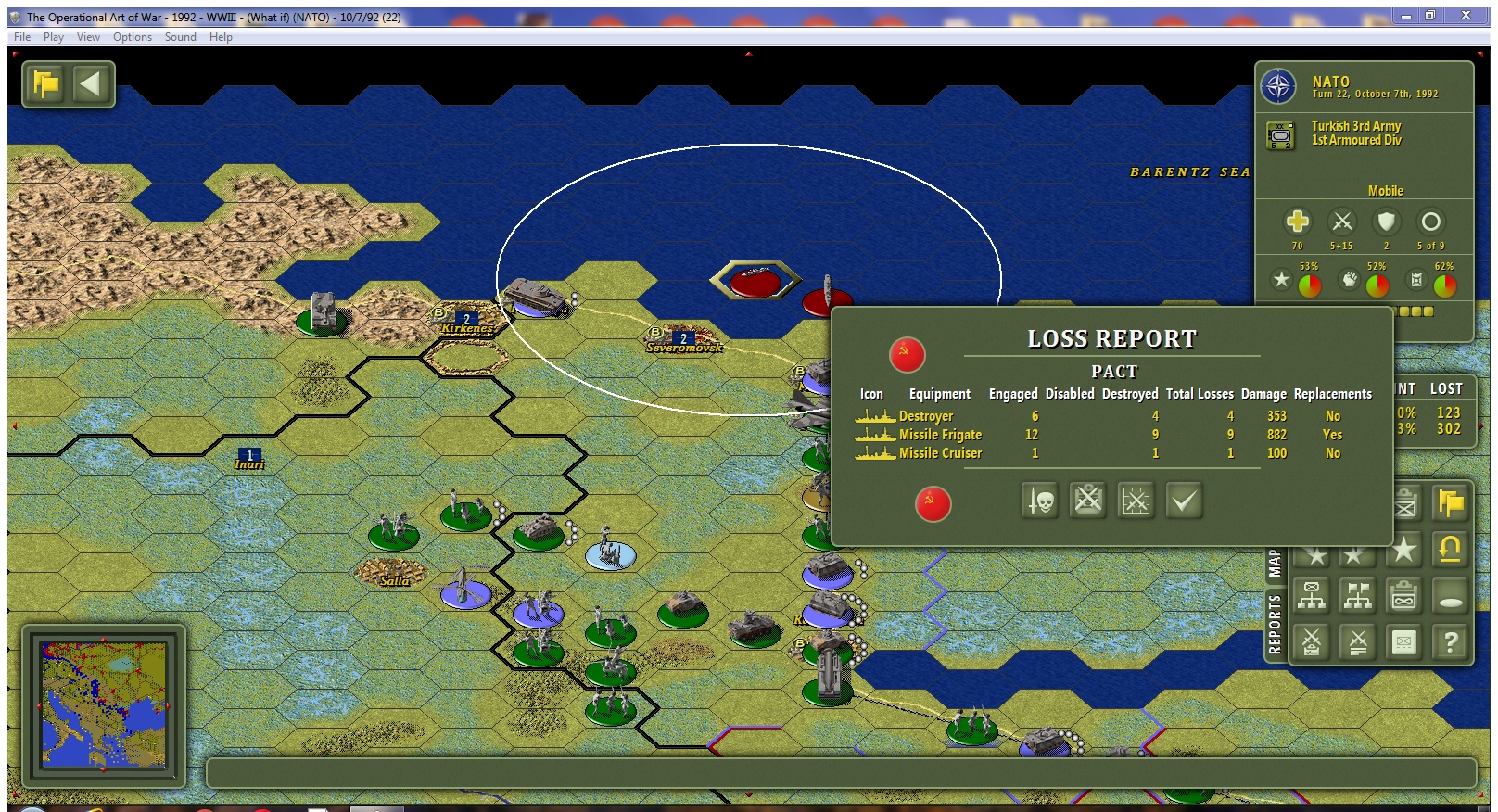Click the Salla town label on map
The width and height of the screenshot is (1498, 812).
click(394, 581)
